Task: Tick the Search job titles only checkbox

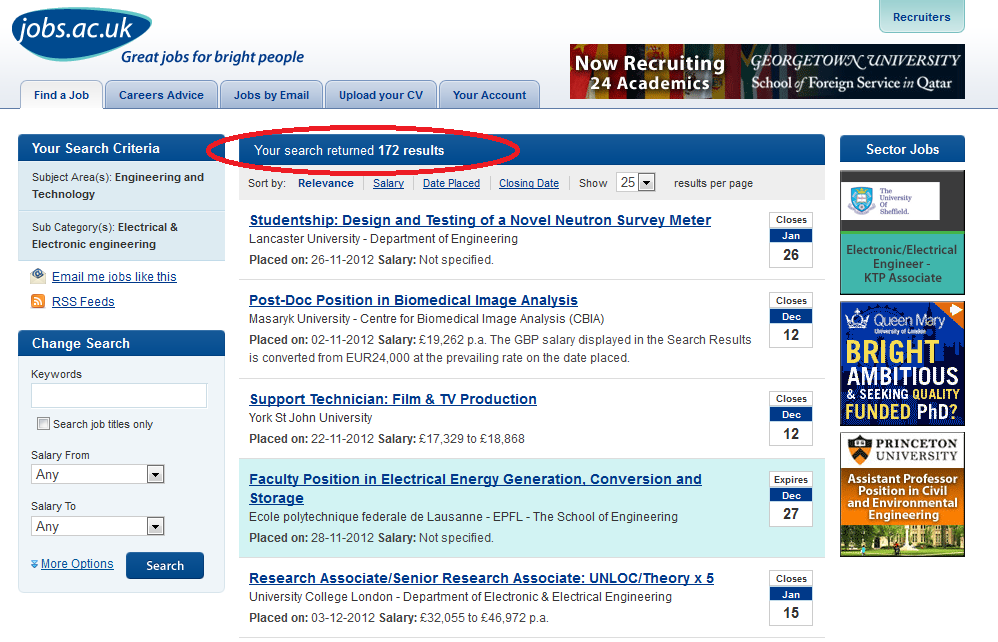Action: click(43, 424)
